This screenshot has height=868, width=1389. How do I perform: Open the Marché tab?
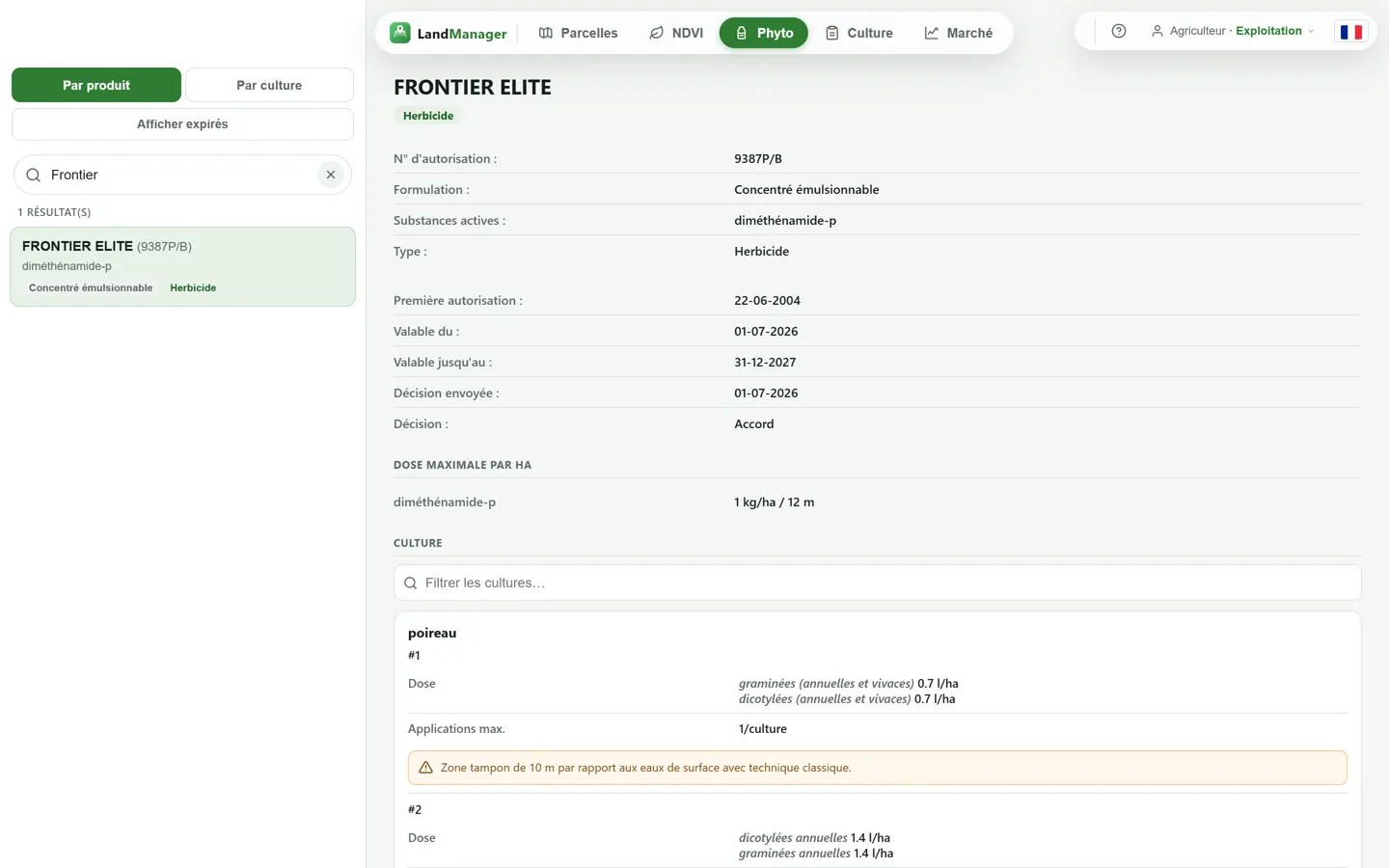(x=958, y=33)
